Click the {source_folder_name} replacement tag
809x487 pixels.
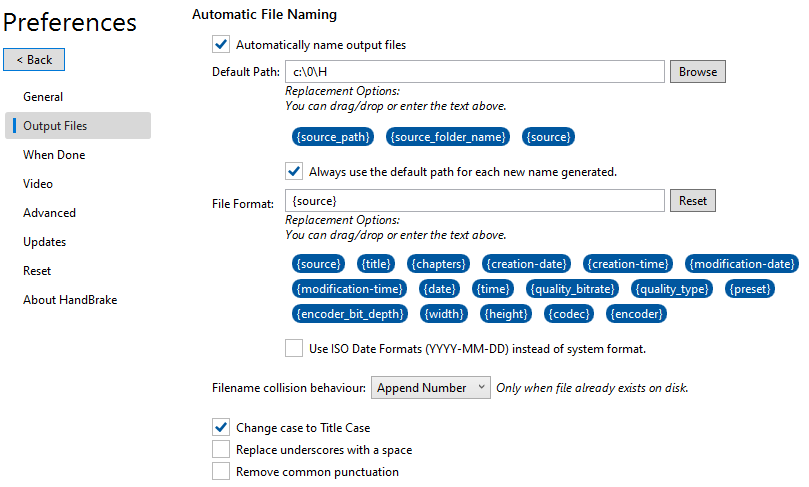tap(449, 136)
